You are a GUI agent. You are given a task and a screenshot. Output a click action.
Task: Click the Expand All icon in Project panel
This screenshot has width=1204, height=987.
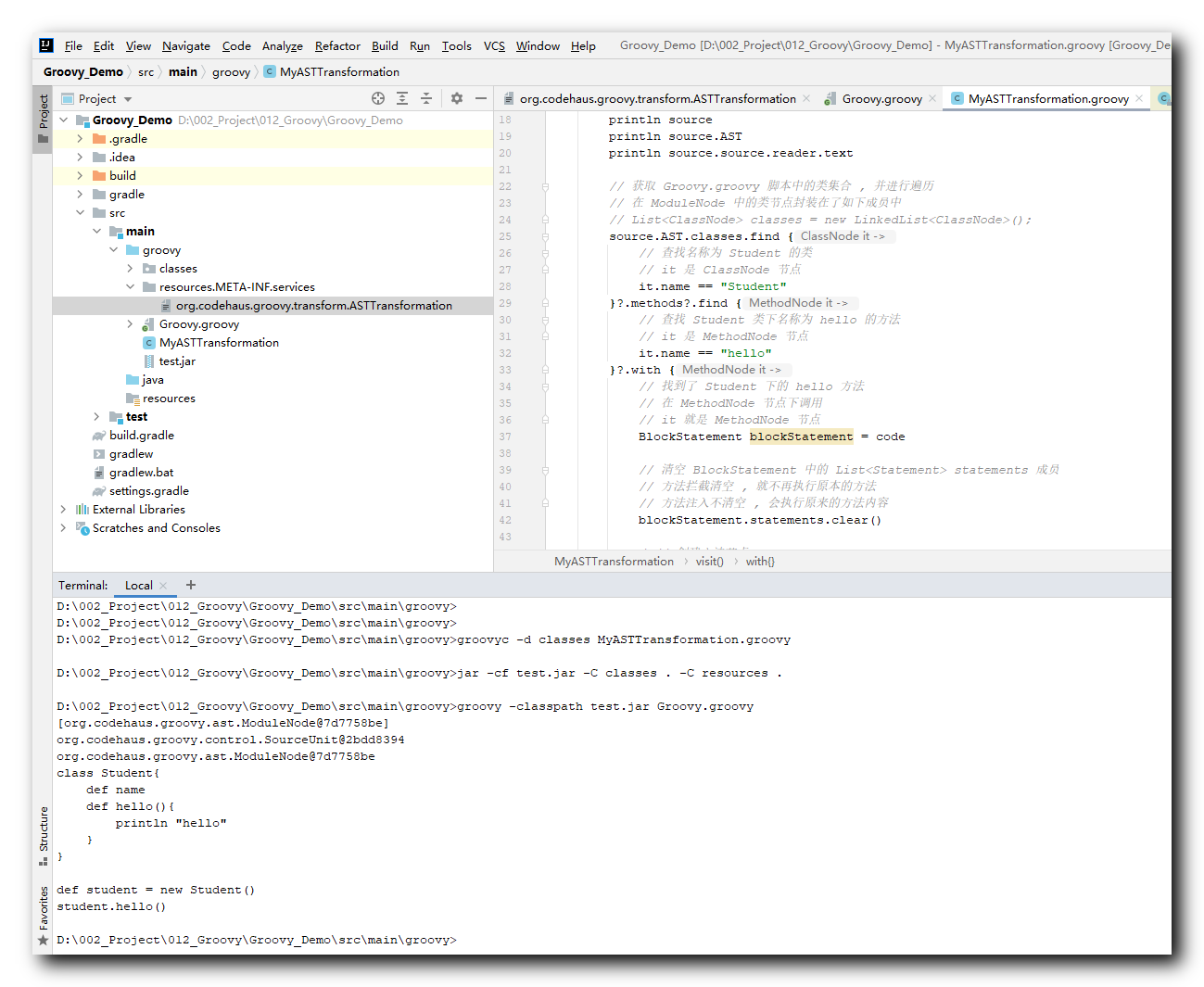coord(402,98)
